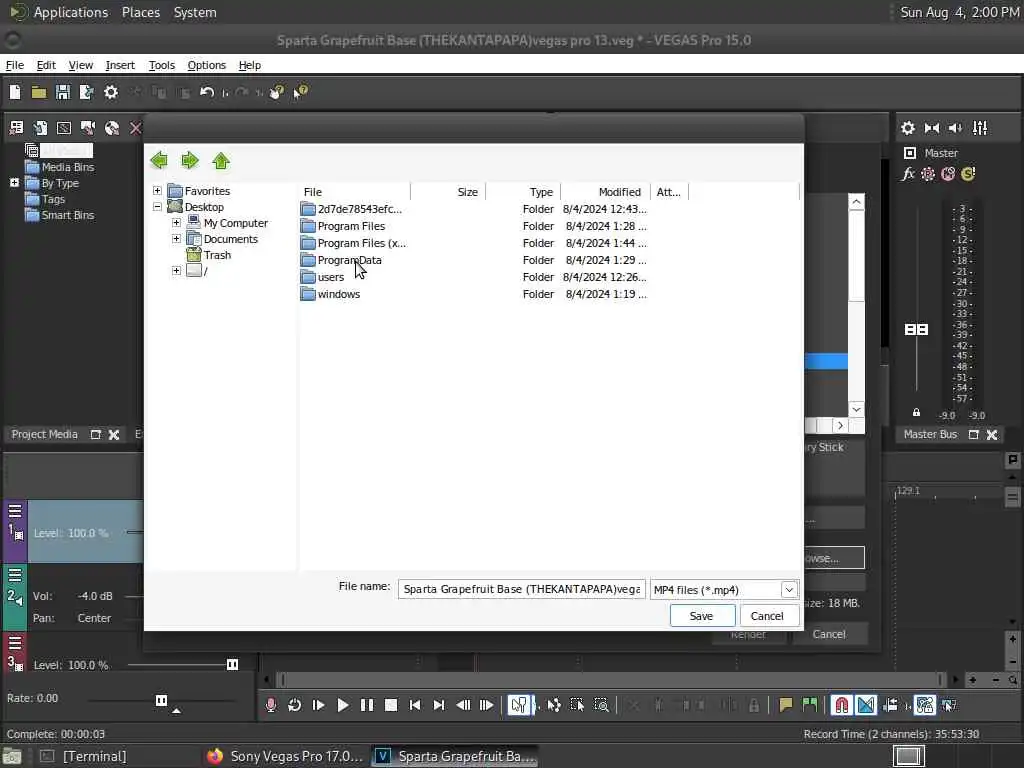Screen dimensions: 1024x768
Task: Open Places menu in top panel
Action: 141,12
